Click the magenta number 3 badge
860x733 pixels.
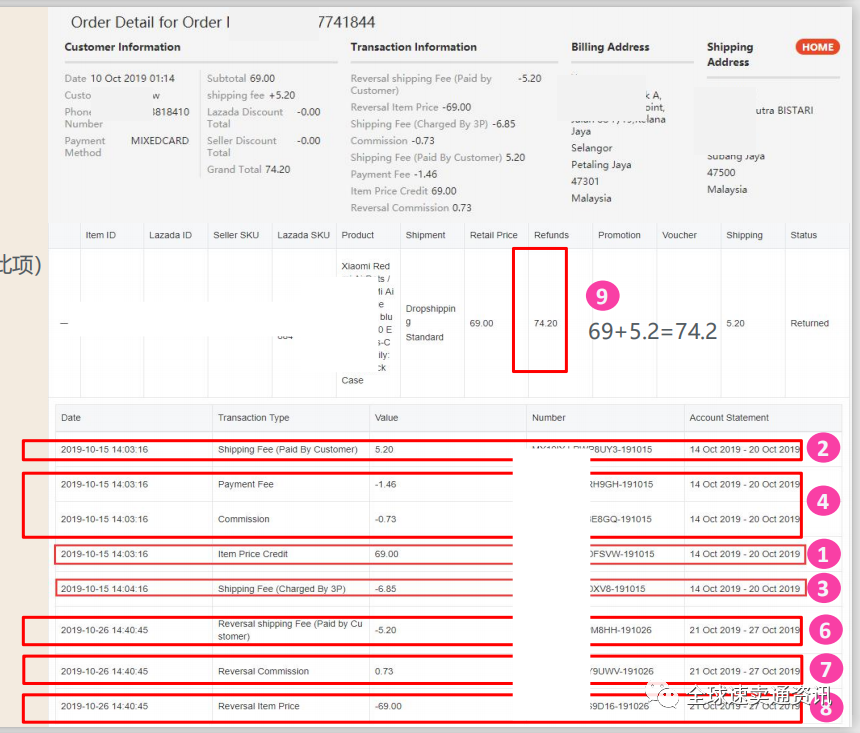click(822, 588)
